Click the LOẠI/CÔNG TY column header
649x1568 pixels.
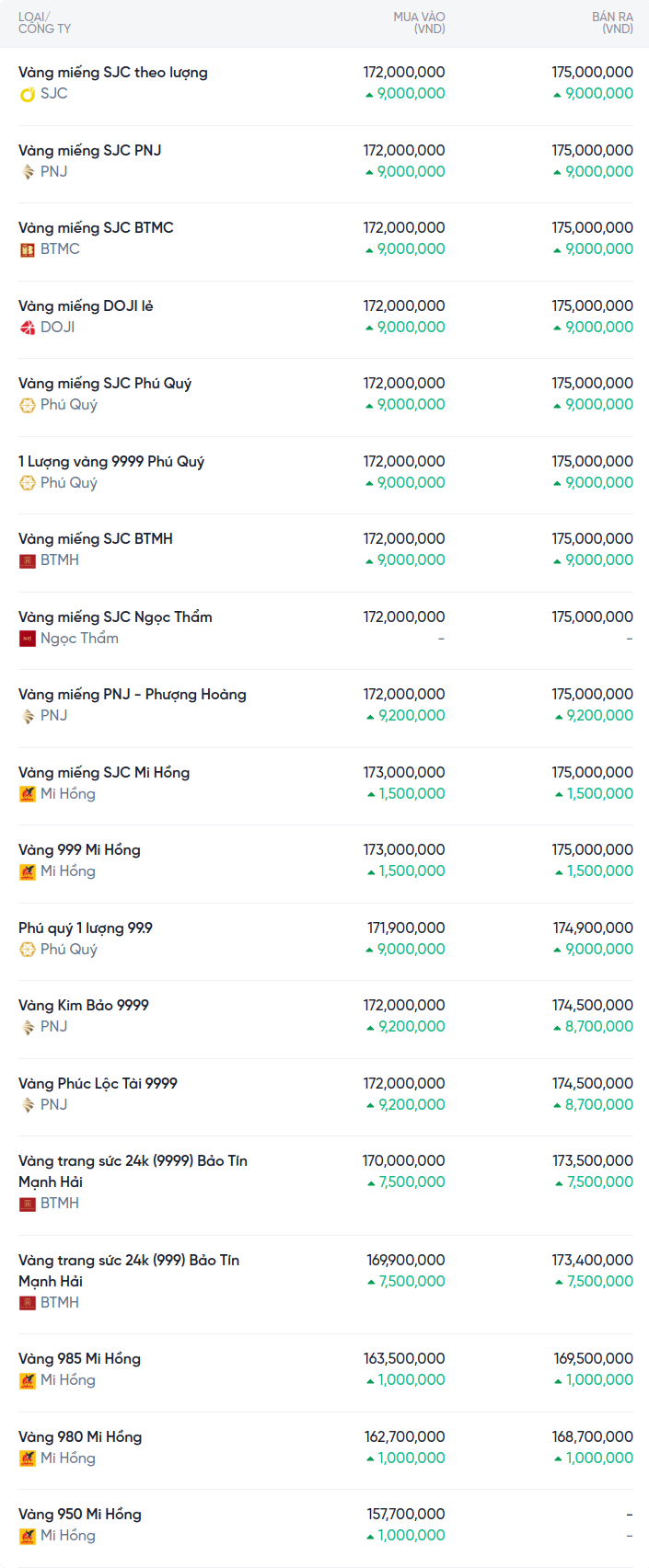[44, 23]
